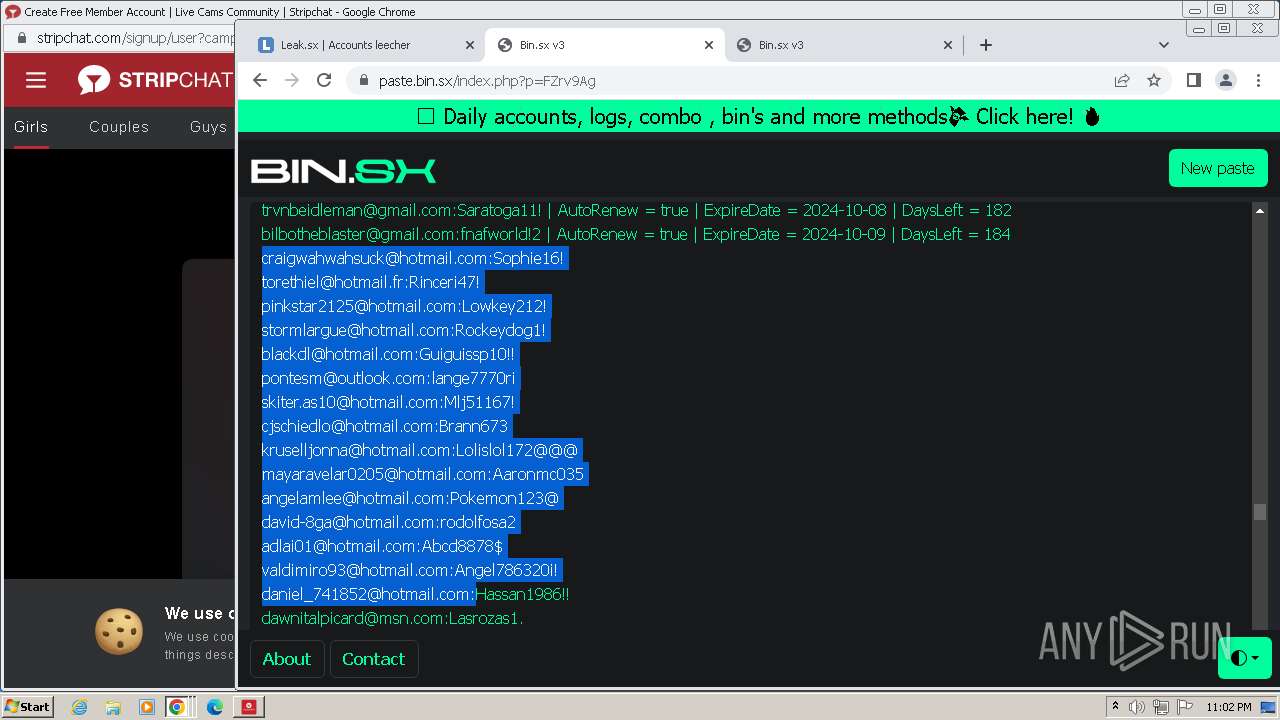The image size is (1280, 720).
Task: Click lock icon in Stripchat address bar
Action: [22, 38]
